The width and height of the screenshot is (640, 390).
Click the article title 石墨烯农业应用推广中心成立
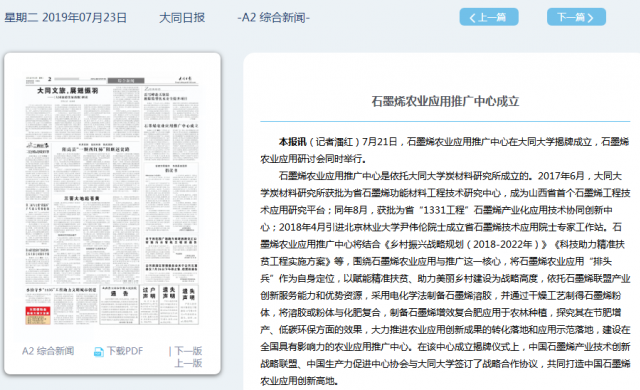tap(445, 101)
